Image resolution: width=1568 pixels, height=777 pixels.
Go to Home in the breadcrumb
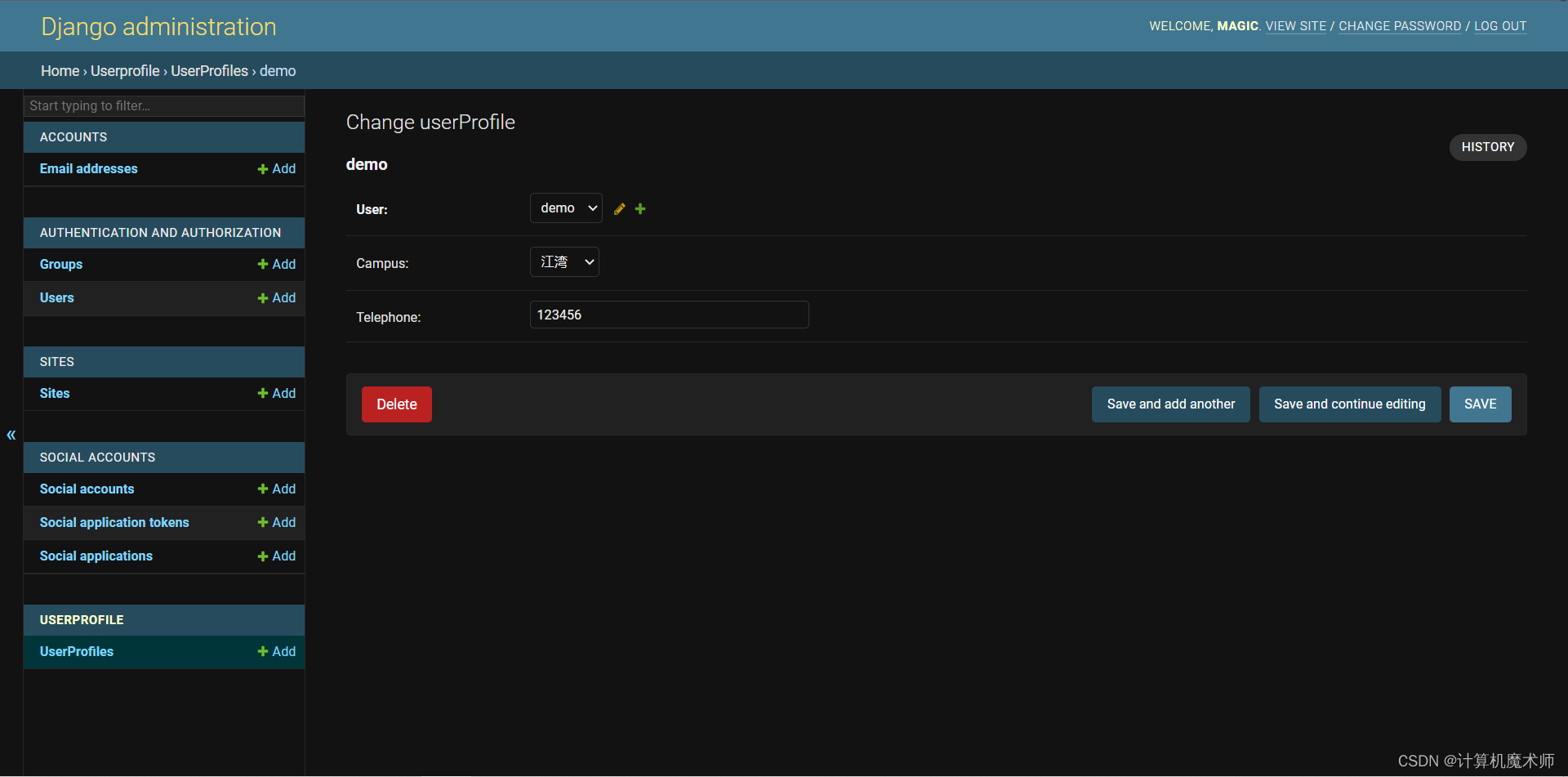point(60,71)
